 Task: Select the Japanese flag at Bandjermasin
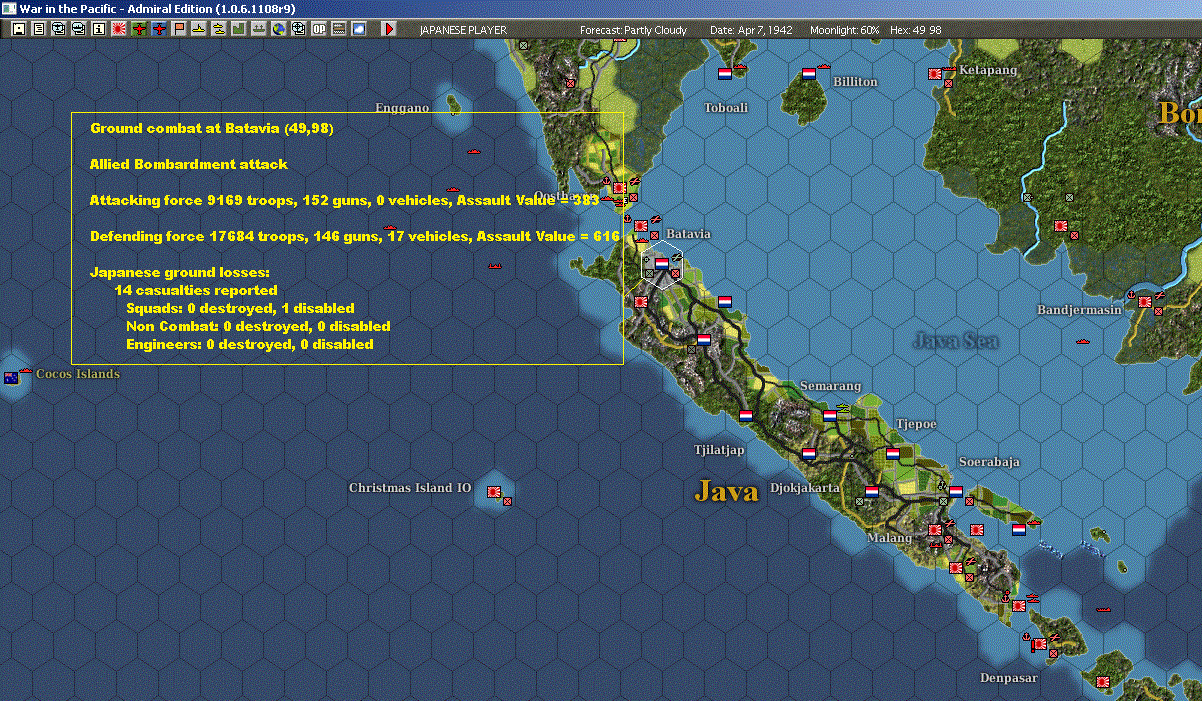tap(1145, 301)
